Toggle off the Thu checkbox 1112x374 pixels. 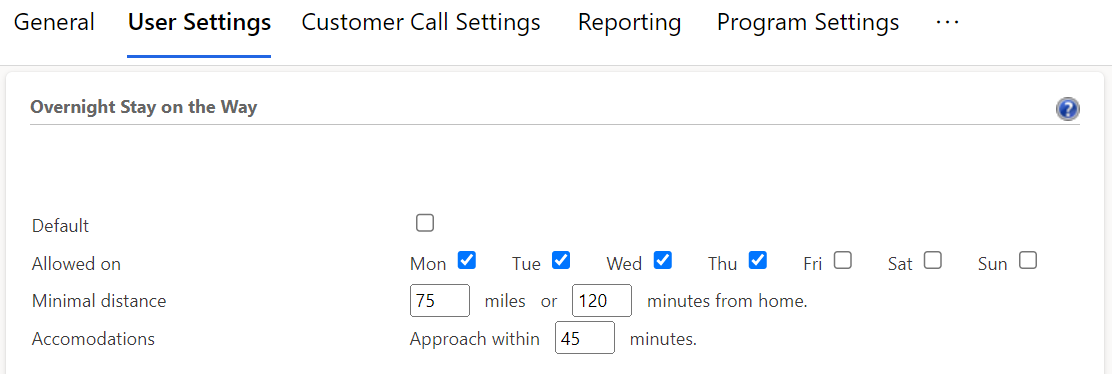click(x=757, y=260)
